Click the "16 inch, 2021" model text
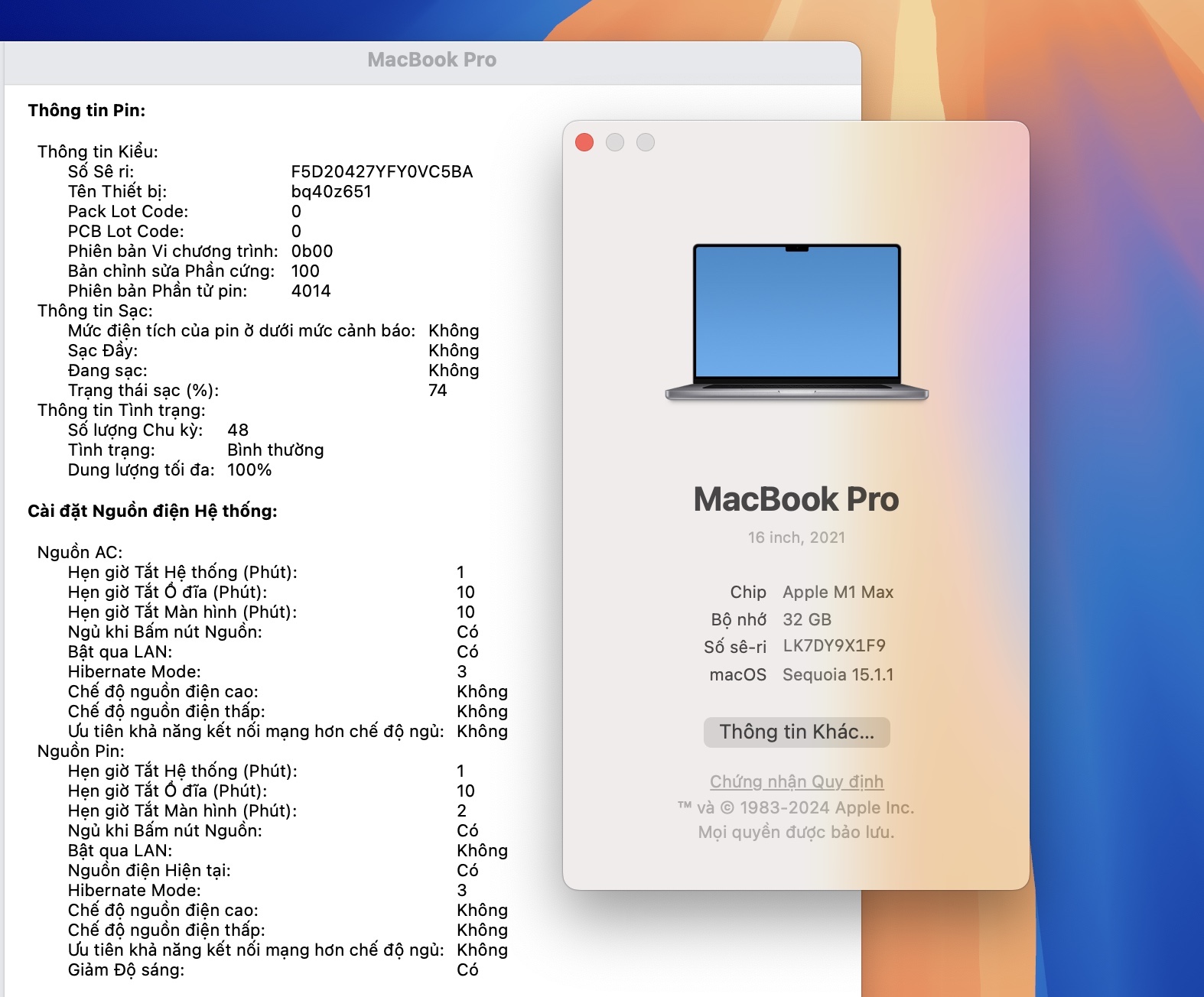1204x997 pixels. [796, 537]
